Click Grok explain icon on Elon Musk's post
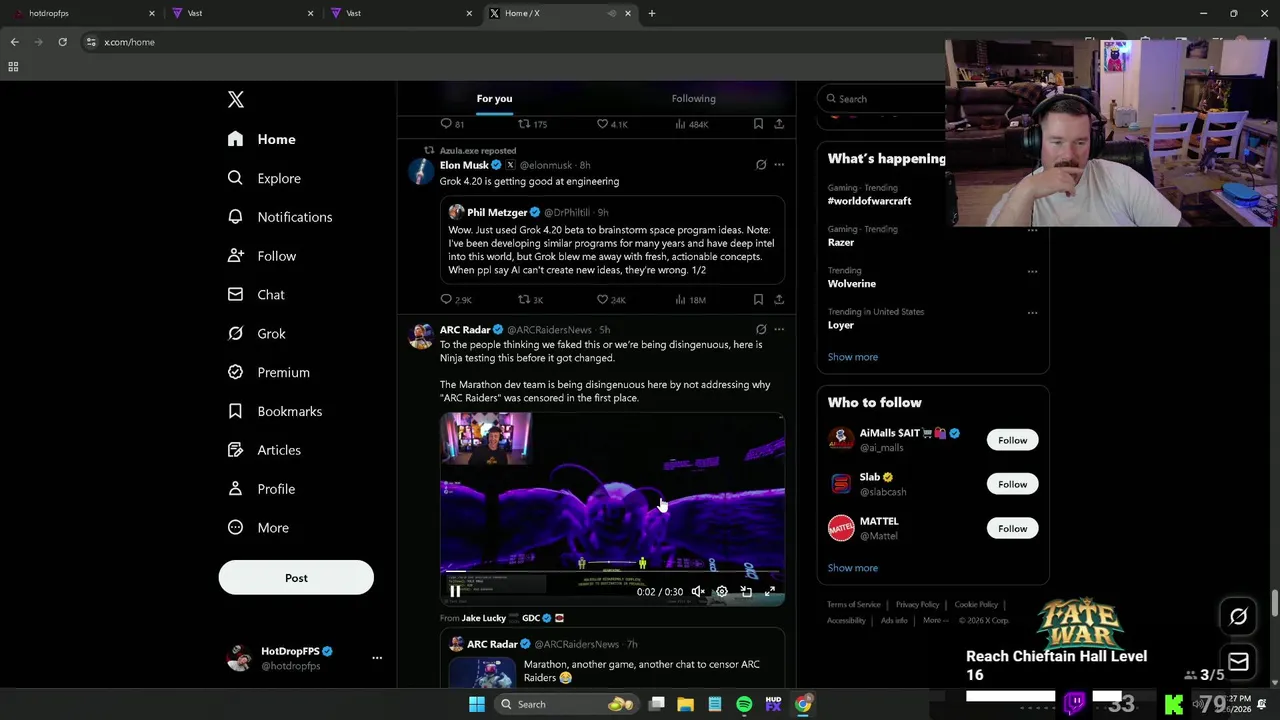The height and width of the screenshot is (720, 1280). point(761,165)
